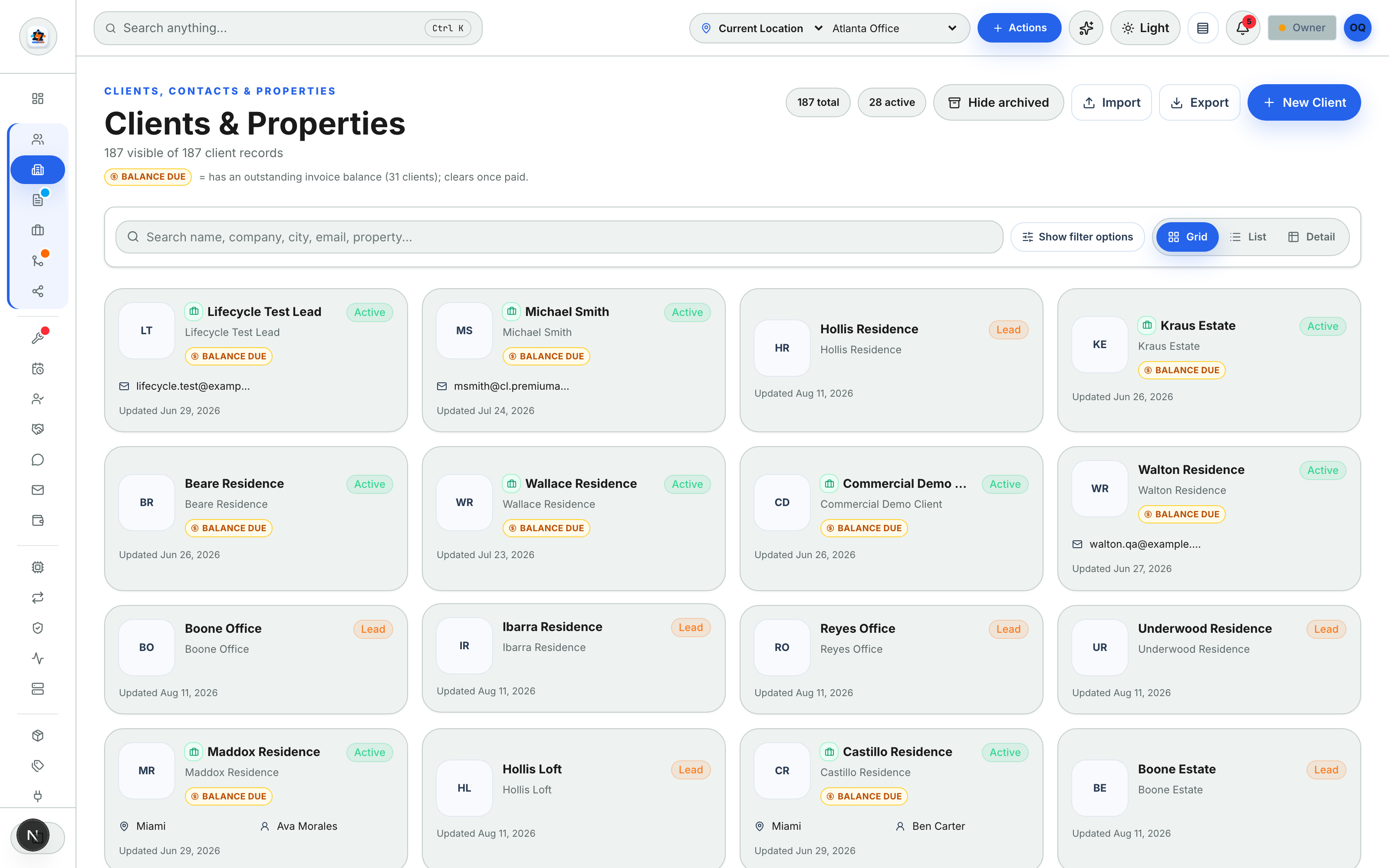Open the chat bubble messages icon
Viewport: 1389px width, 868px height.
tap(38, 459)
